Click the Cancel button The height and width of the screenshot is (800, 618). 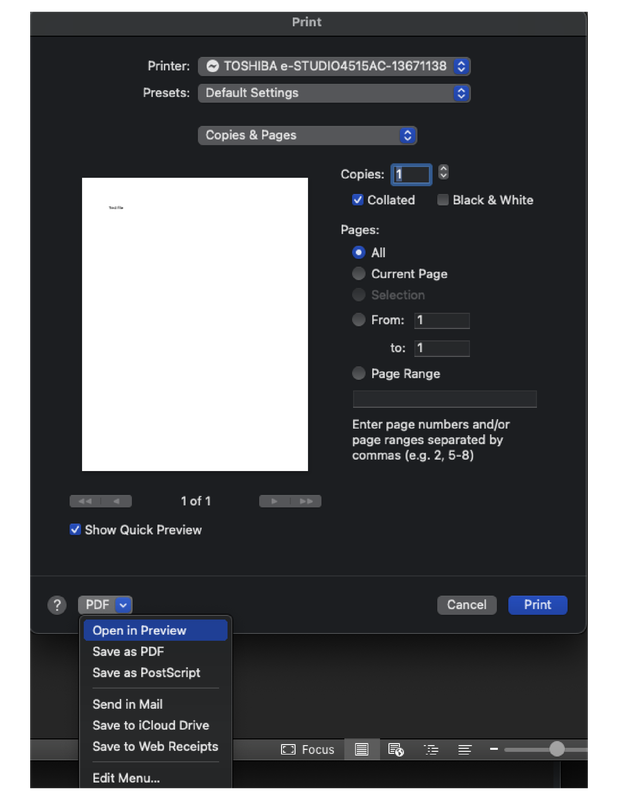coord(467,605)
